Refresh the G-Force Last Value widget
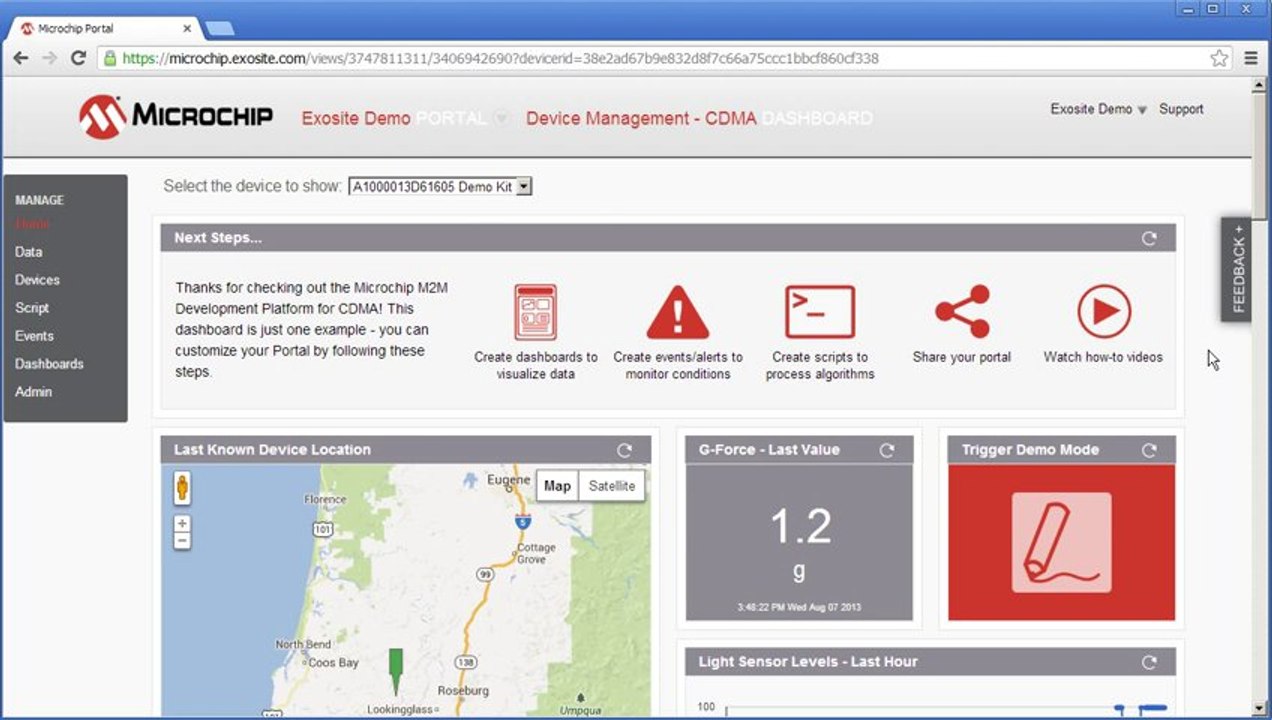The image size is (1272, 720). pyautogui.click(x=887, y=450)
